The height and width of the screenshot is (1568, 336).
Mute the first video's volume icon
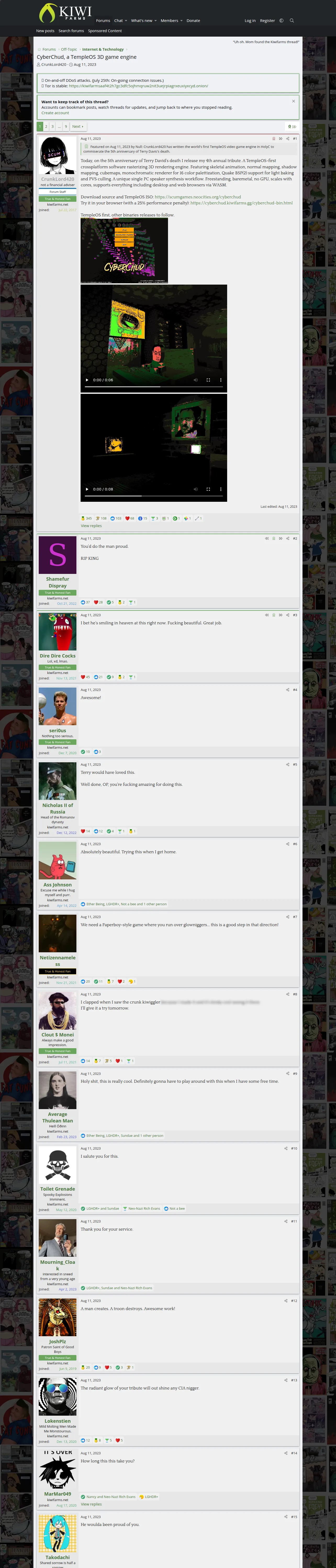coord(196,380)
